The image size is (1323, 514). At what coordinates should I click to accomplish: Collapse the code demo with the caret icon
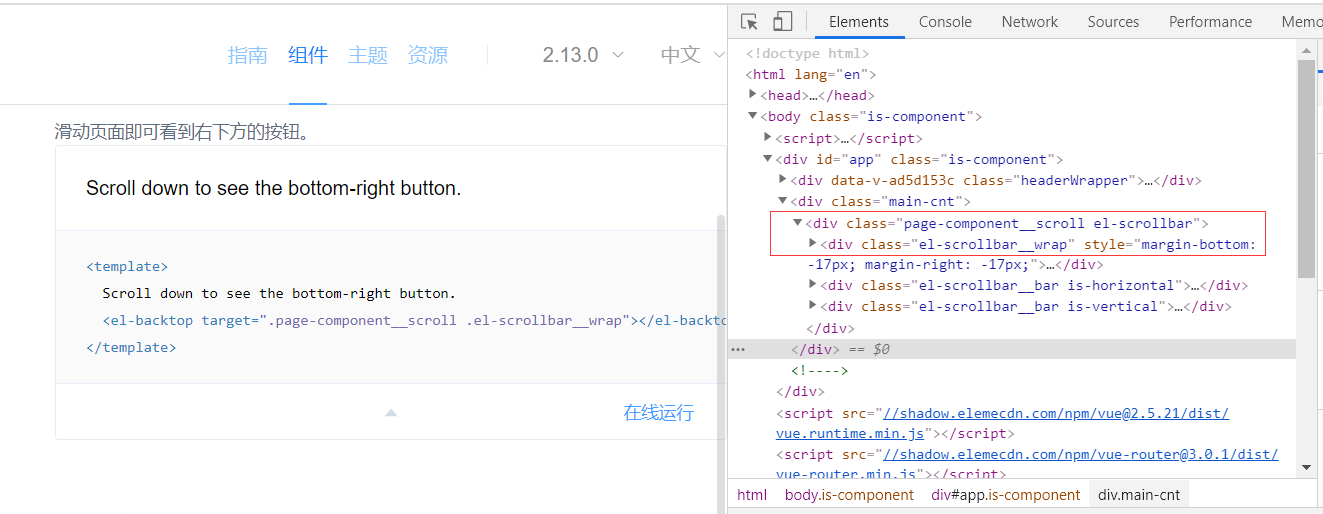click(x=391, y=412)
